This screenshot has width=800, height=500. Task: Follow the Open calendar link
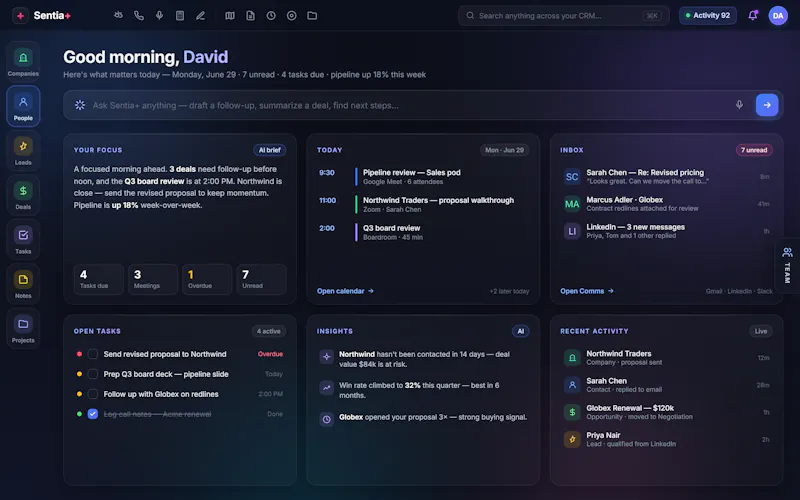(345, 291)
